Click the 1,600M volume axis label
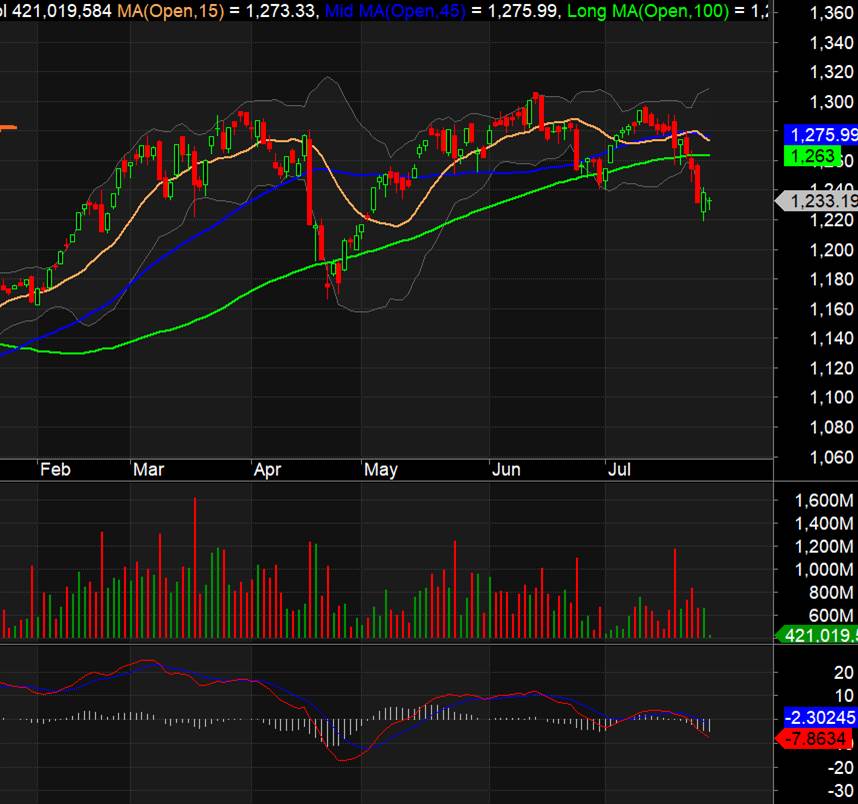 click(x=824, y=500)
